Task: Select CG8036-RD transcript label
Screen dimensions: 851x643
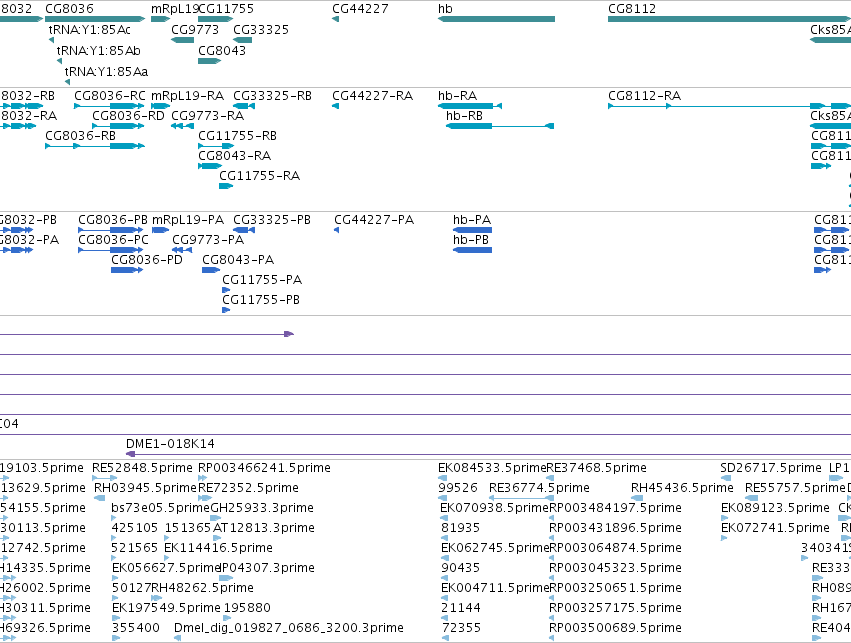Action: 128,116
